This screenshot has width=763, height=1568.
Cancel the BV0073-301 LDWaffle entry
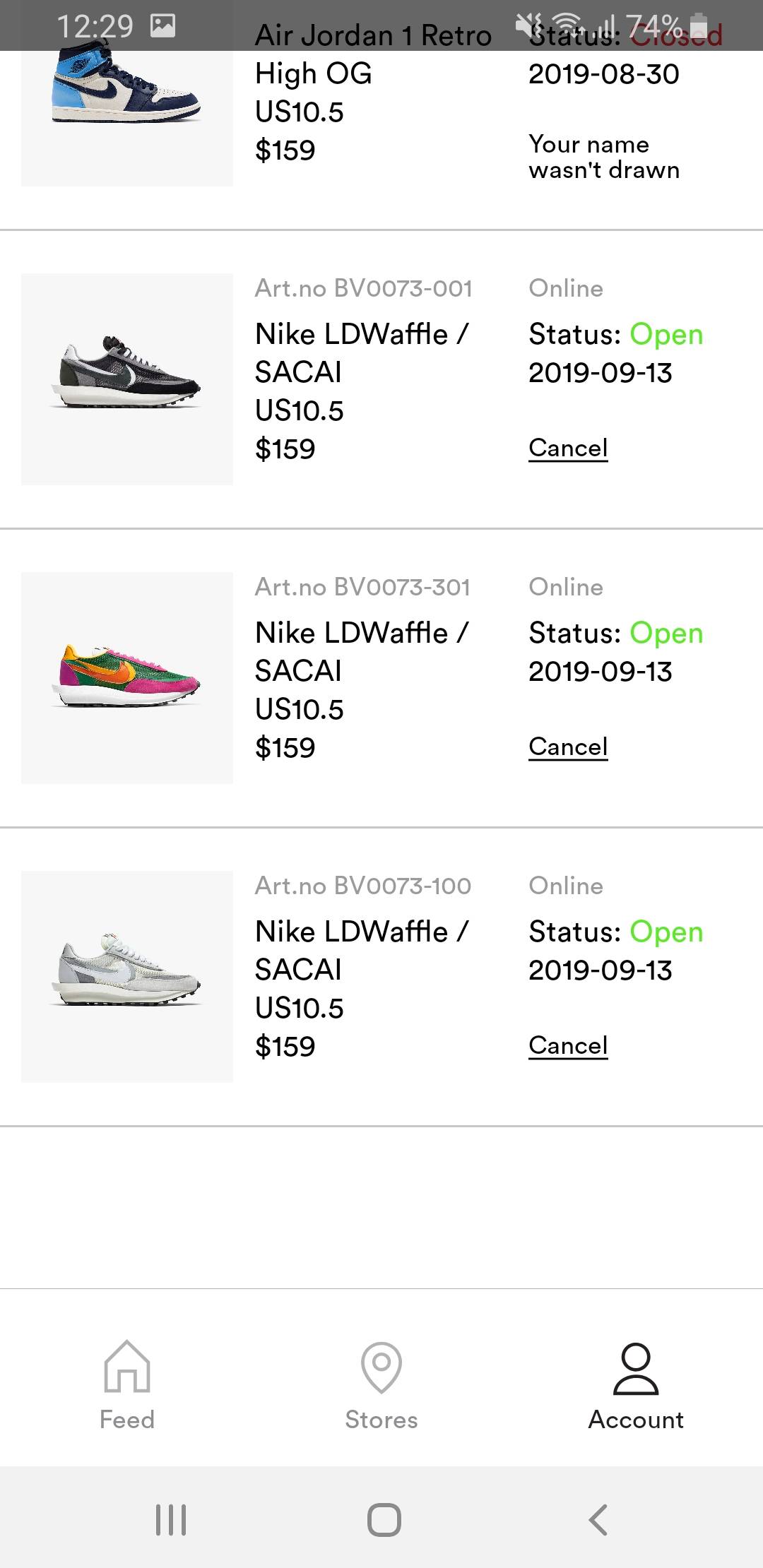point(568,747)
